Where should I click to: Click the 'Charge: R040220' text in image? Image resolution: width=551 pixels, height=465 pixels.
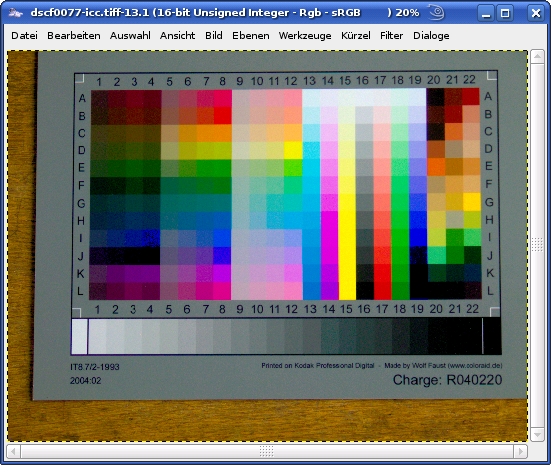pos(447,380)
